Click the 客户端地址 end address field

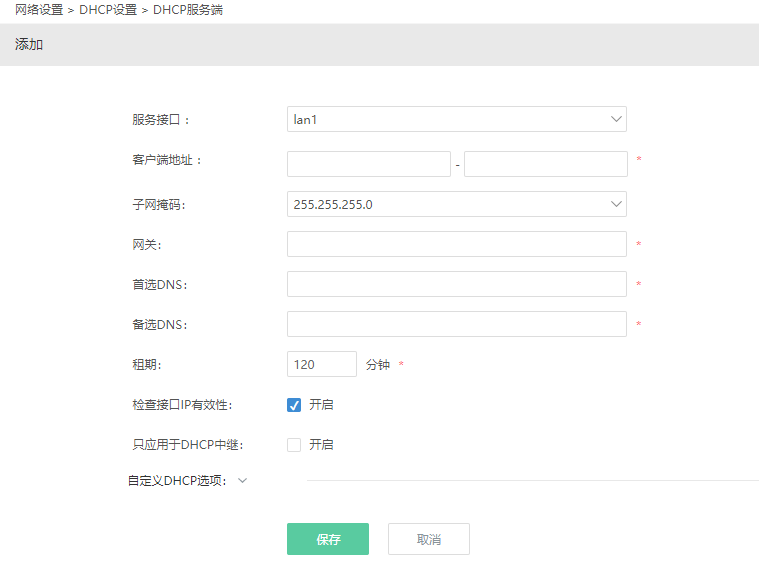tap(546, 164)
